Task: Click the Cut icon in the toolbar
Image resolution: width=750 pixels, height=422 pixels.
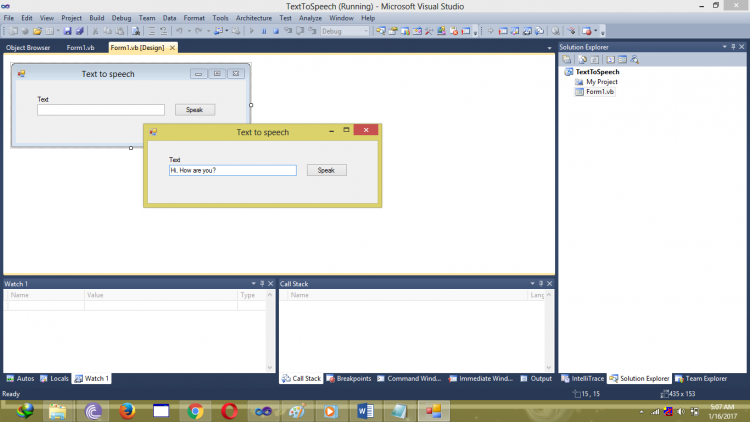Action: (x=95, y=31)
